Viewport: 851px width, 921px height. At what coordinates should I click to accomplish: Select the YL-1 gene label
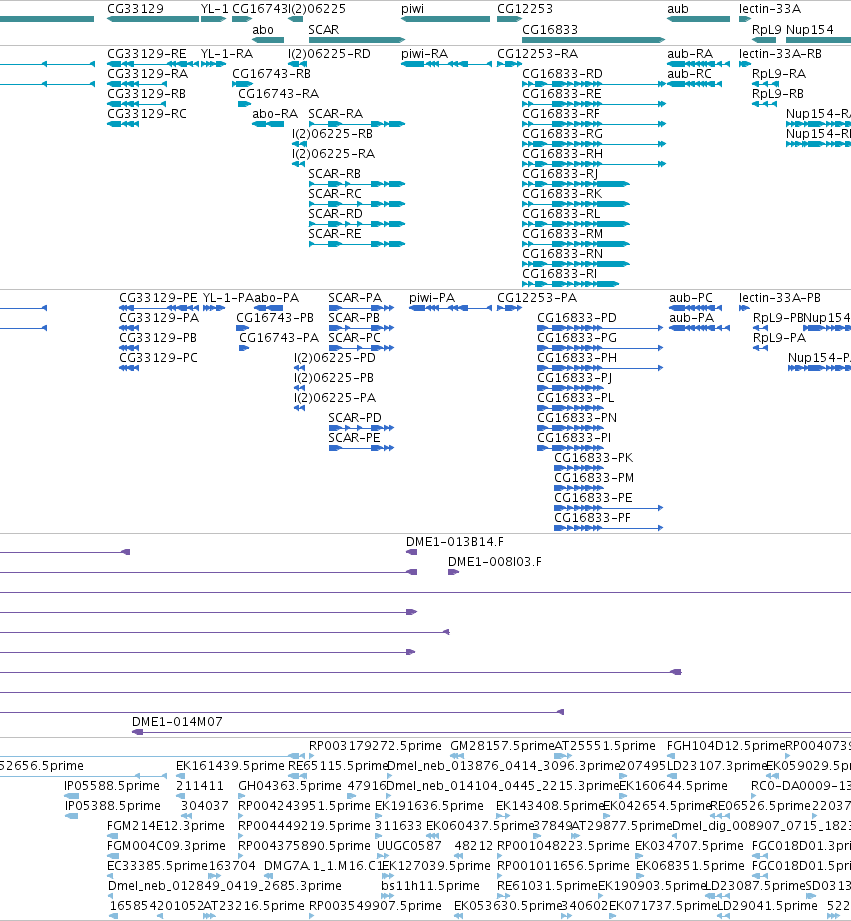214,9
